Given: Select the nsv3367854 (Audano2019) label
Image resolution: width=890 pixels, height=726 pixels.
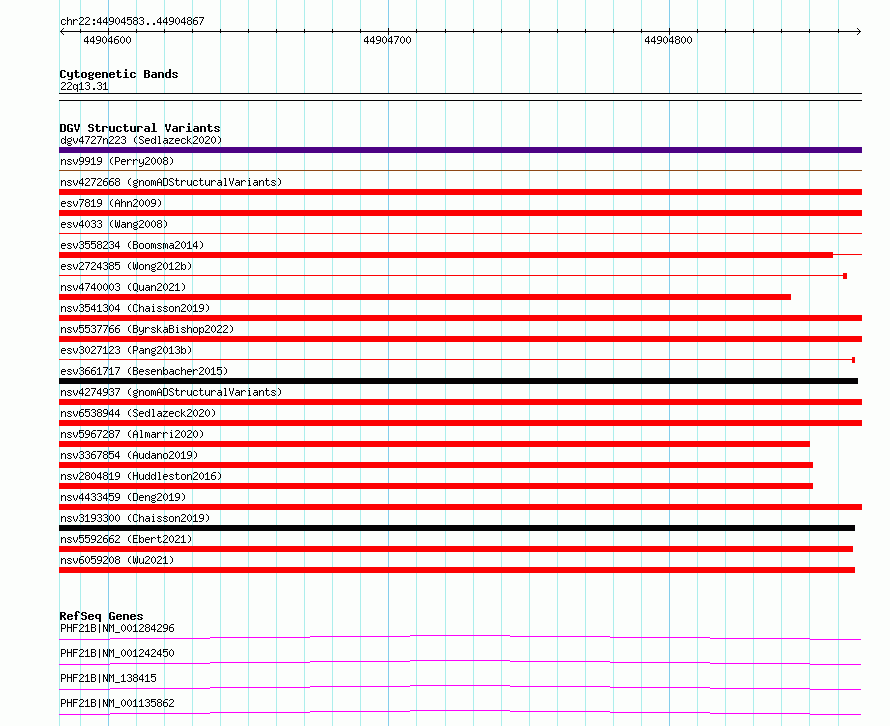Looking at the screenshot, I should (x=129, y=455).
